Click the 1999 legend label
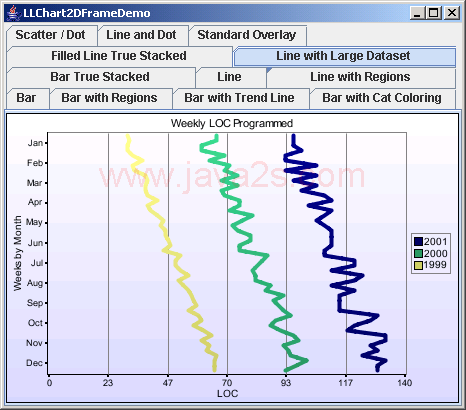This screenshot has height=410, width=466. pyautogui.click(x=435, y=265)
